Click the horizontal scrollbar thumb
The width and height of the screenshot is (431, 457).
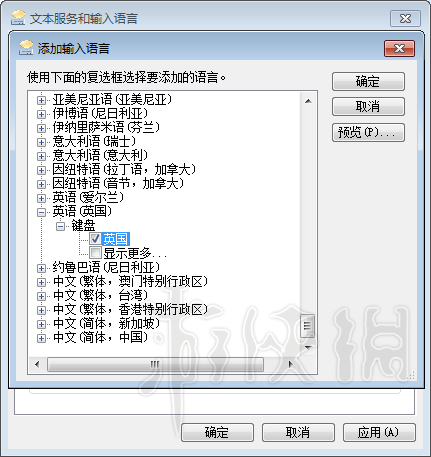155,364
